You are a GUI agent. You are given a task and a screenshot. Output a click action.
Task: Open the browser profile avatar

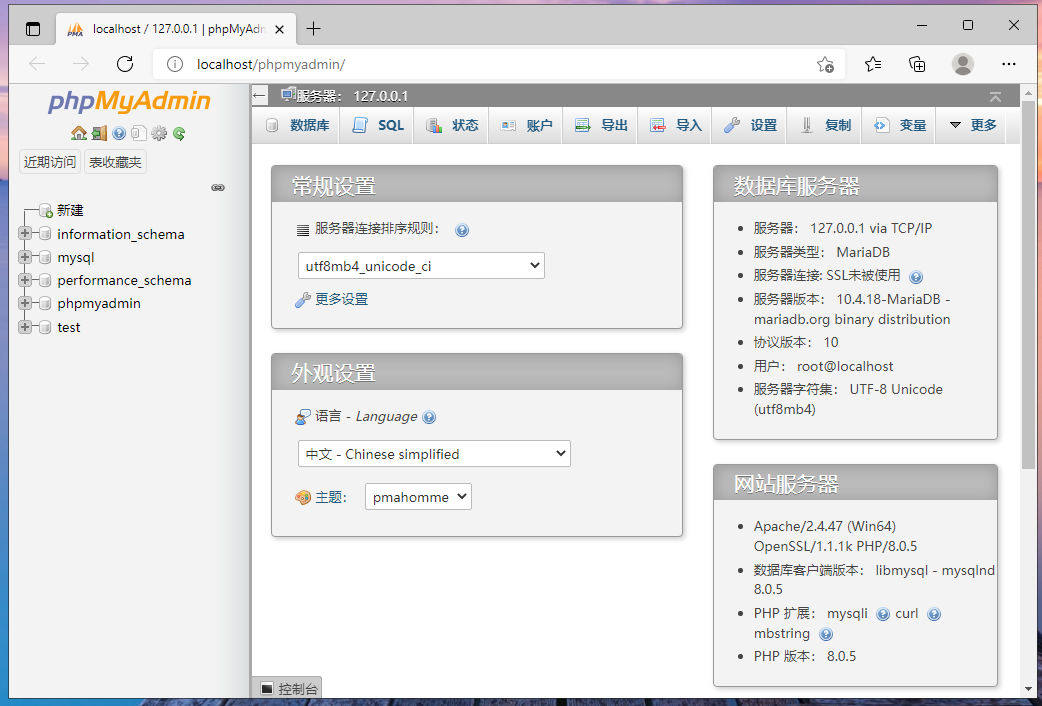[x=963, y=64]
